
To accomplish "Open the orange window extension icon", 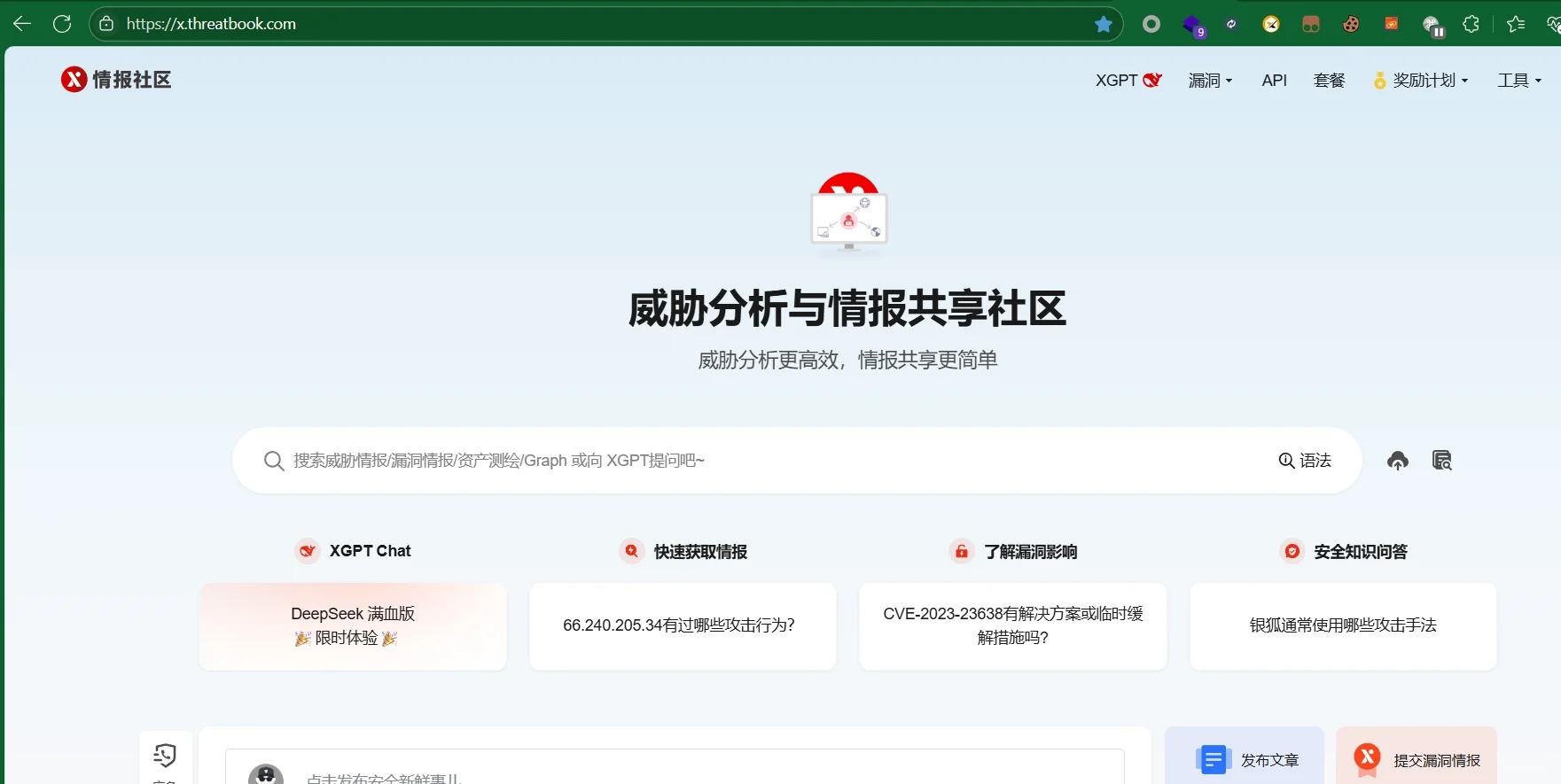I will pos(1391,24).
